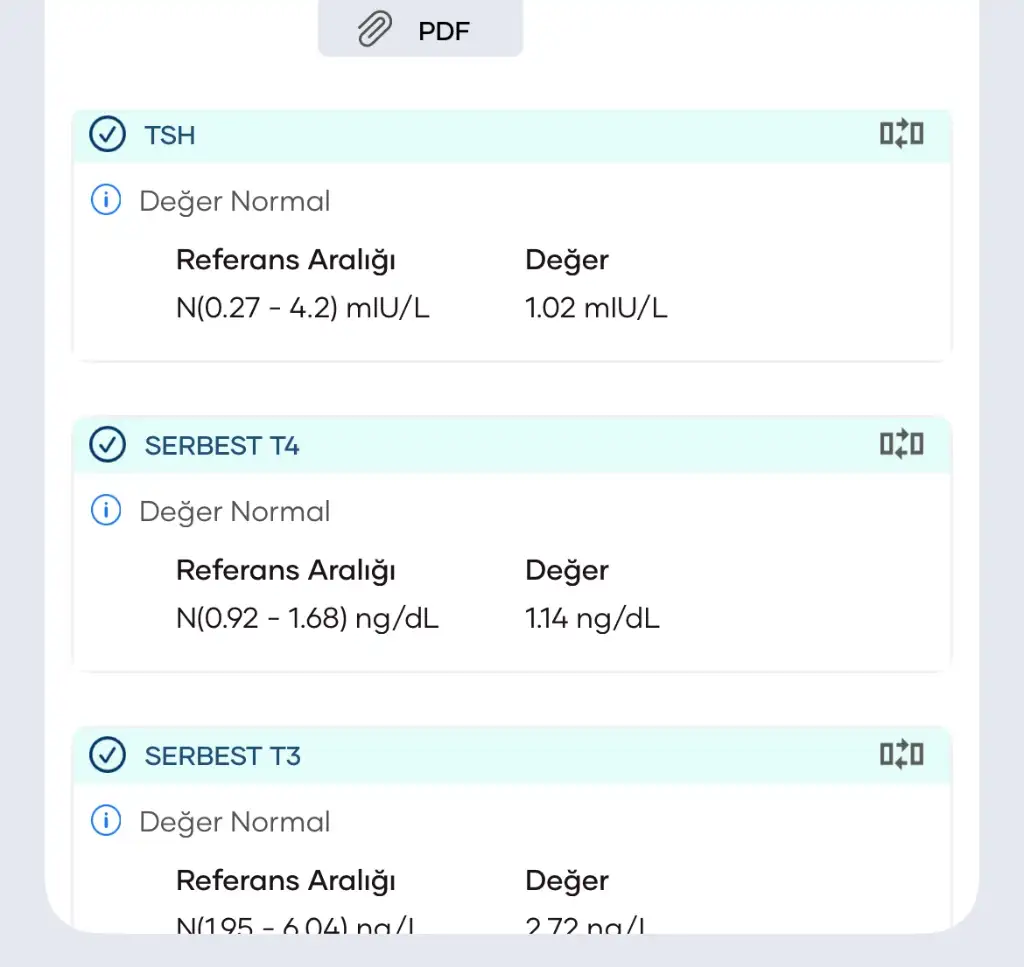Select the TSH test title
The image size is (1024, 967).
(170, 135)
